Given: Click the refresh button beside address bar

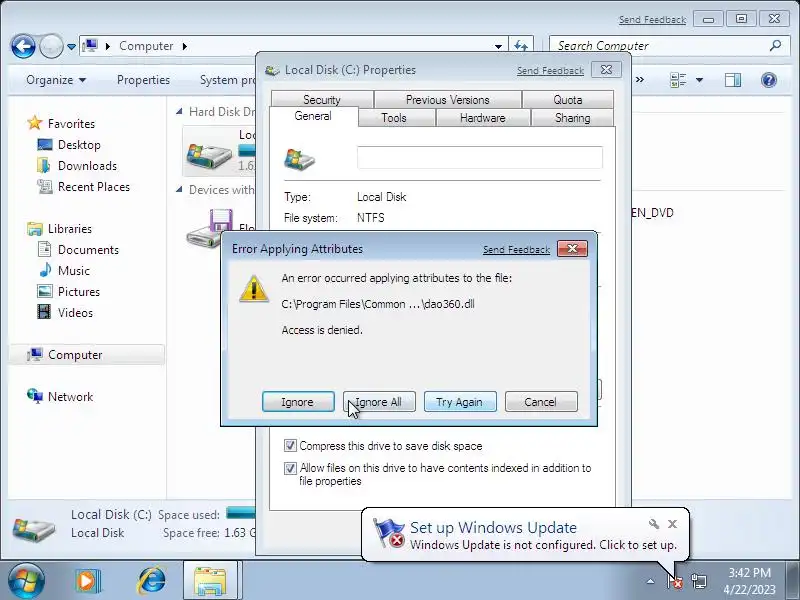Looking at the screenshot, I should point(521,46).
